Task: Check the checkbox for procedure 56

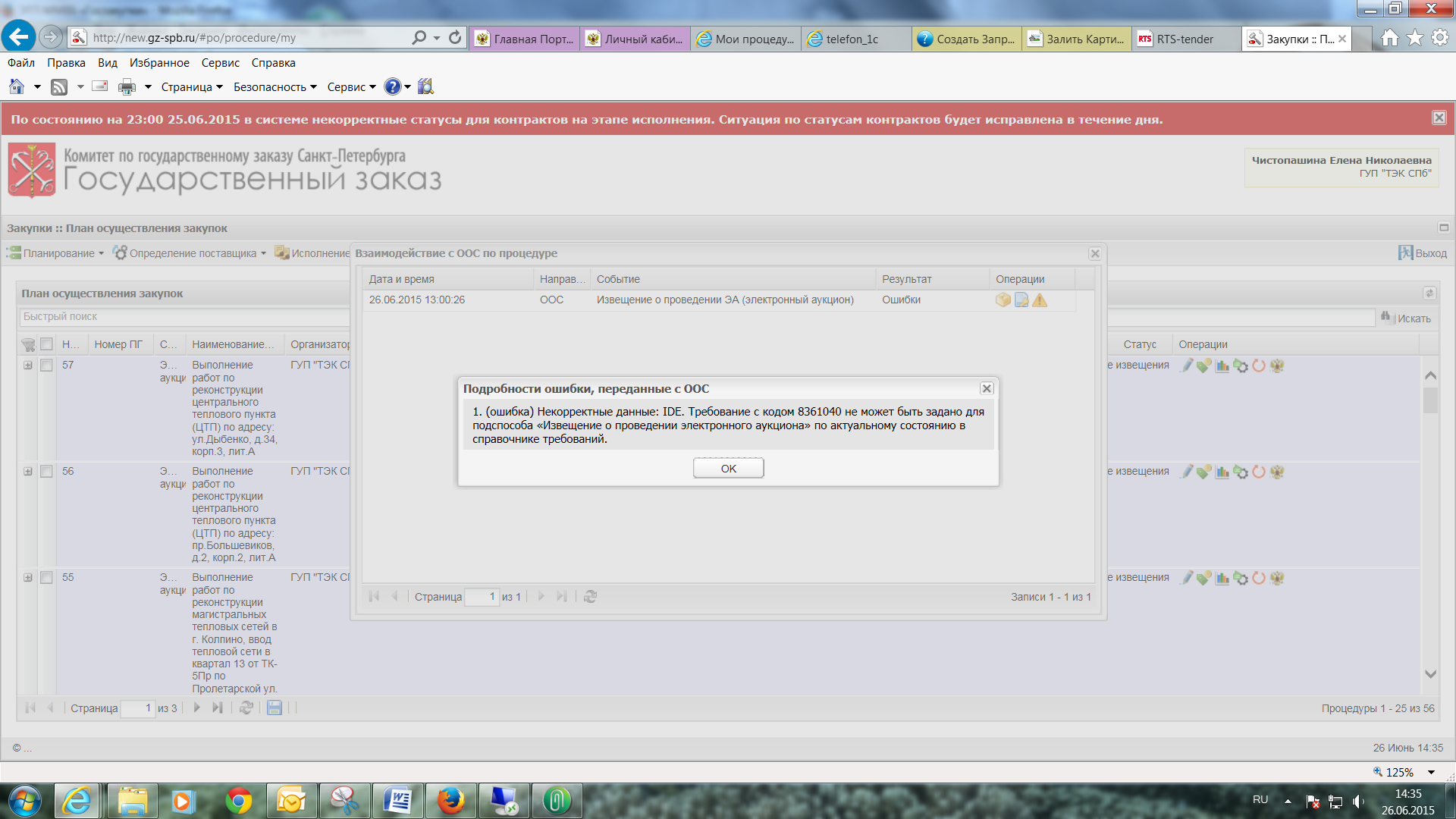Action: pos(46,472)
